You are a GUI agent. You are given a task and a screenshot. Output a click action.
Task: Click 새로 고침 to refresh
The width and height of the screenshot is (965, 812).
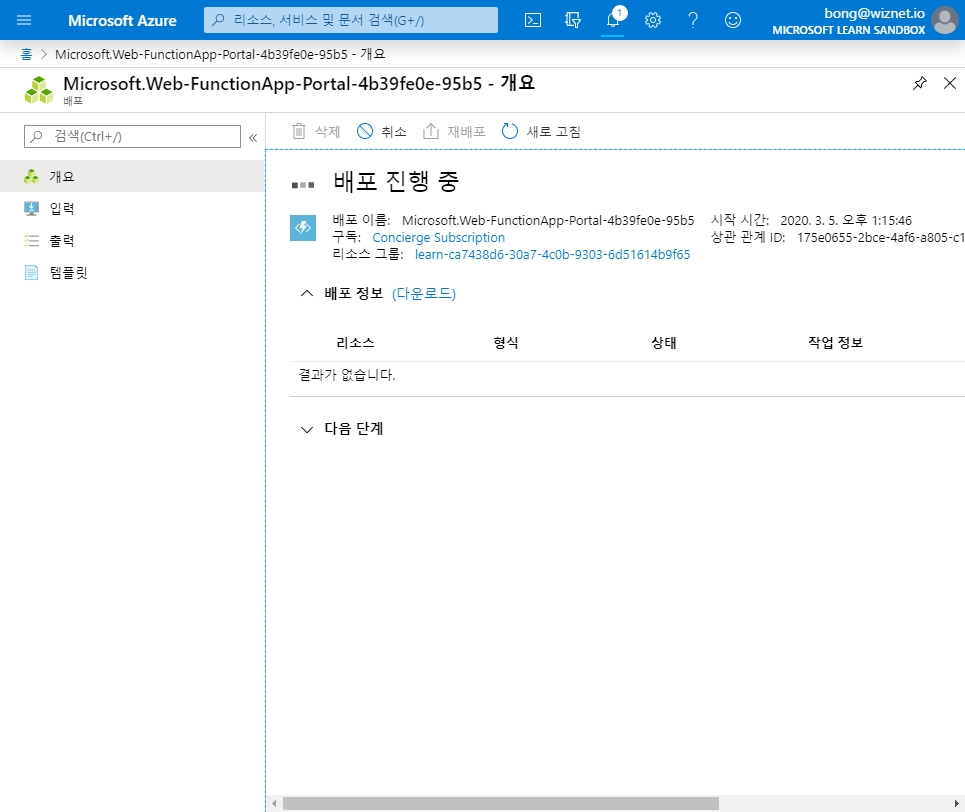(x=541, y=132)
